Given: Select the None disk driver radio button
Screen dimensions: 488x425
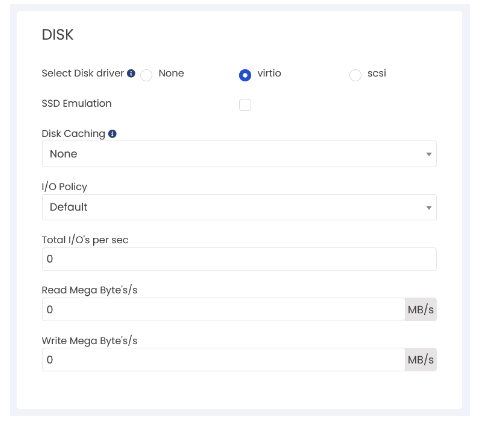Looking at the screenshot, I should click(x=146, y=75).
